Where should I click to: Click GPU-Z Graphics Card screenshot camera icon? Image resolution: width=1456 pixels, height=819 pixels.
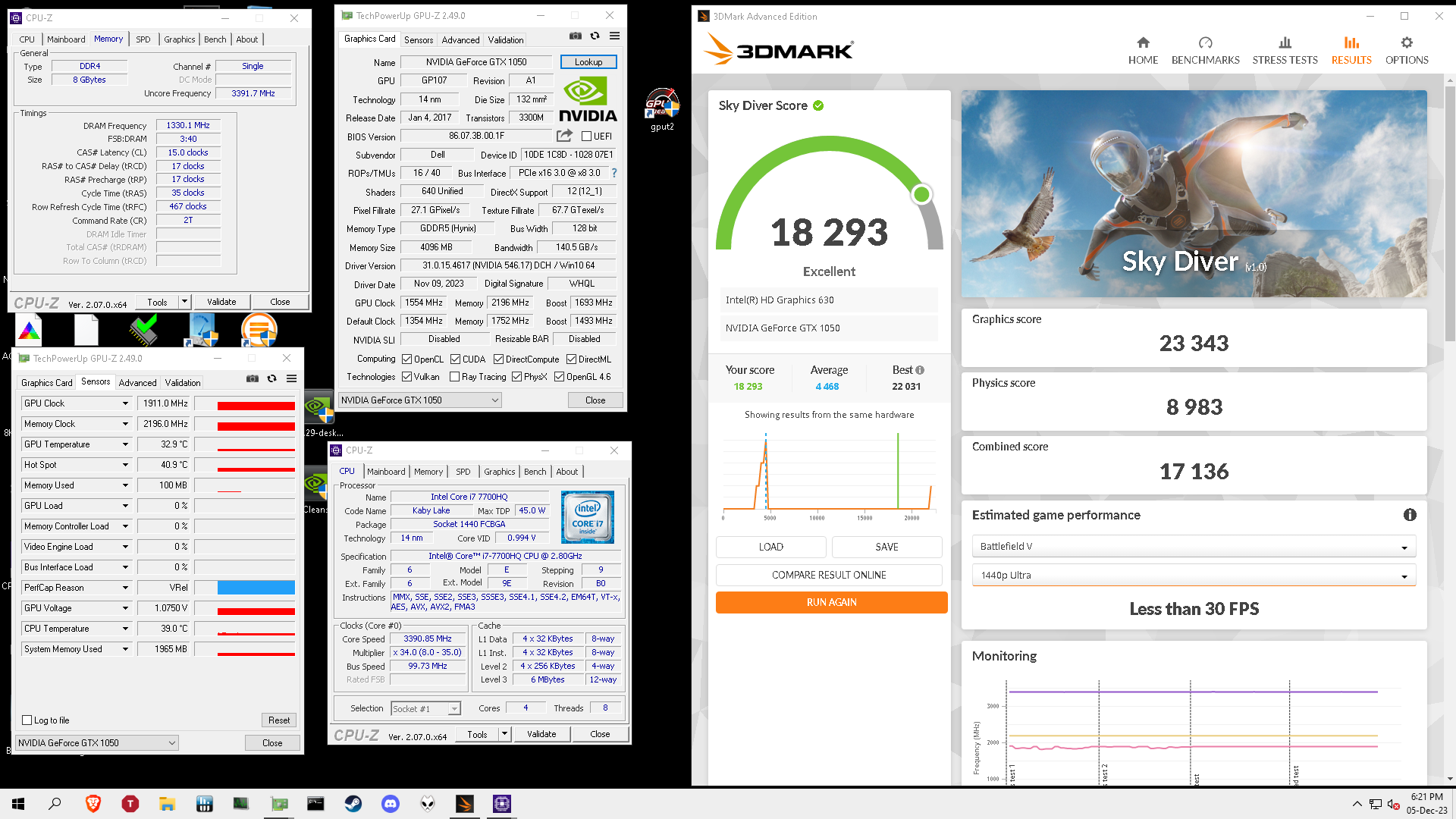(x=576, y=36)
